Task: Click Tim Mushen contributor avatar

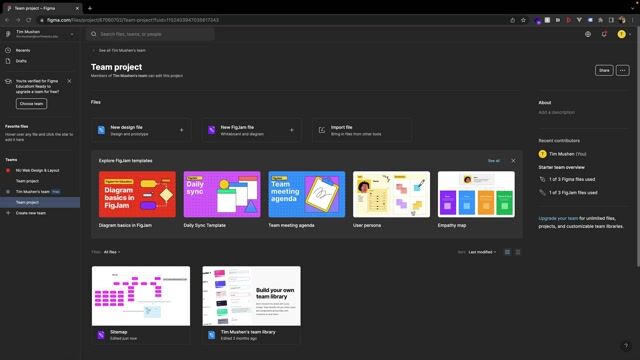Action: click(x=542, y=154)
